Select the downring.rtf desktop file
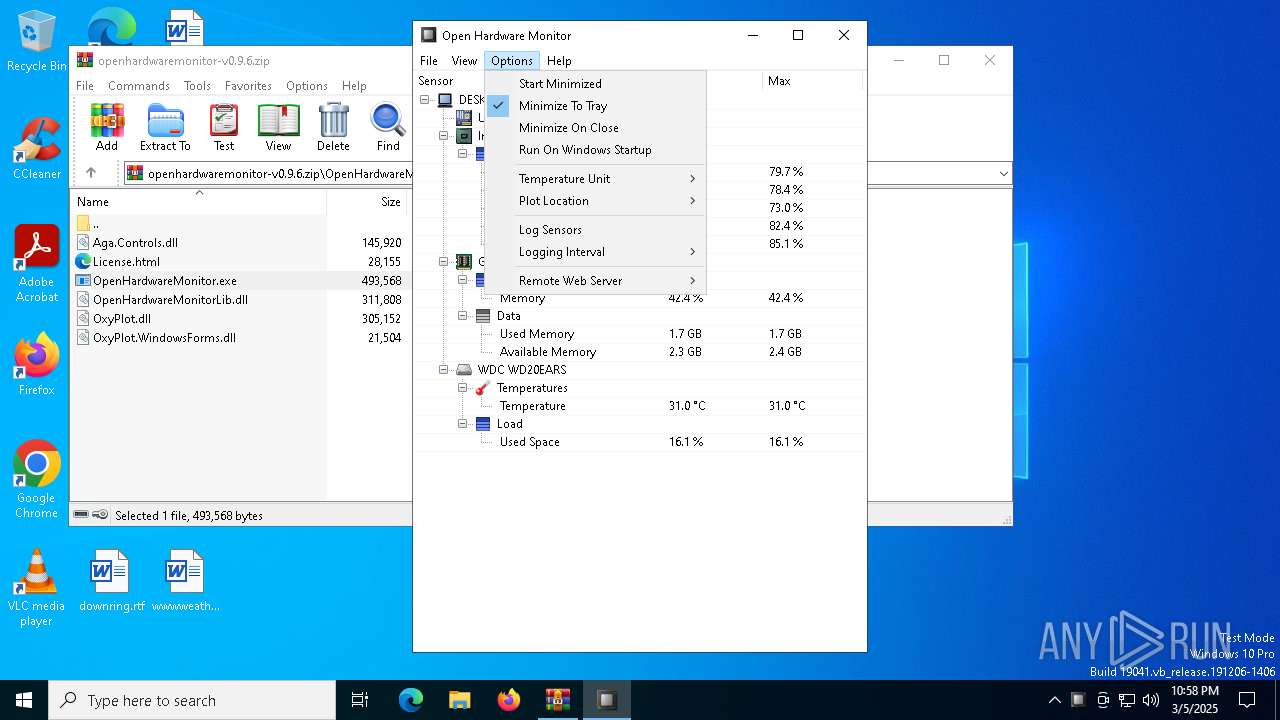This screenshot has width=1280, height=720. click(112, 580)
